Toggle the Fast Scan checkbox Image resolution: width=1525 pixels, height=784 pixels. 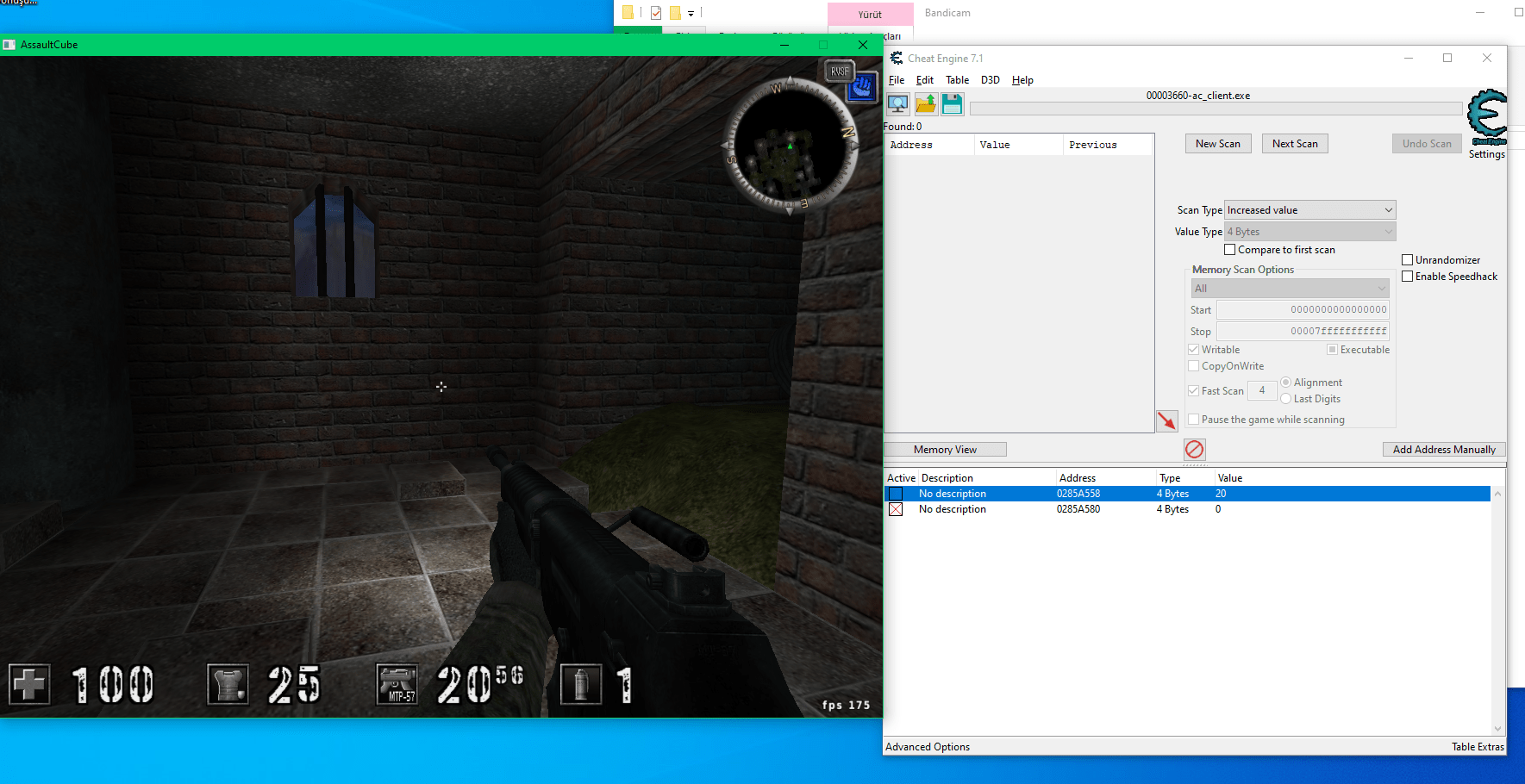(1194, 391)
